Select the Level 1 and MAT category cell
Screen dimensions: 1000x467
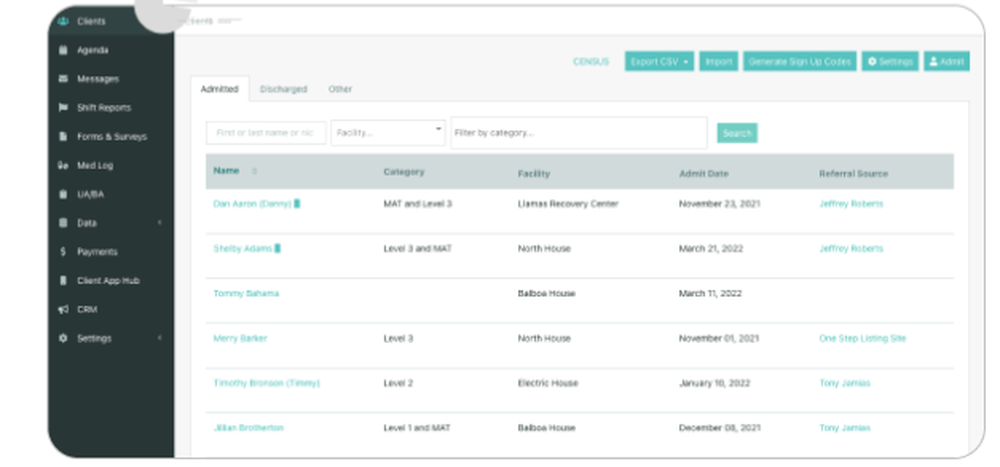[x=417, y=427]
